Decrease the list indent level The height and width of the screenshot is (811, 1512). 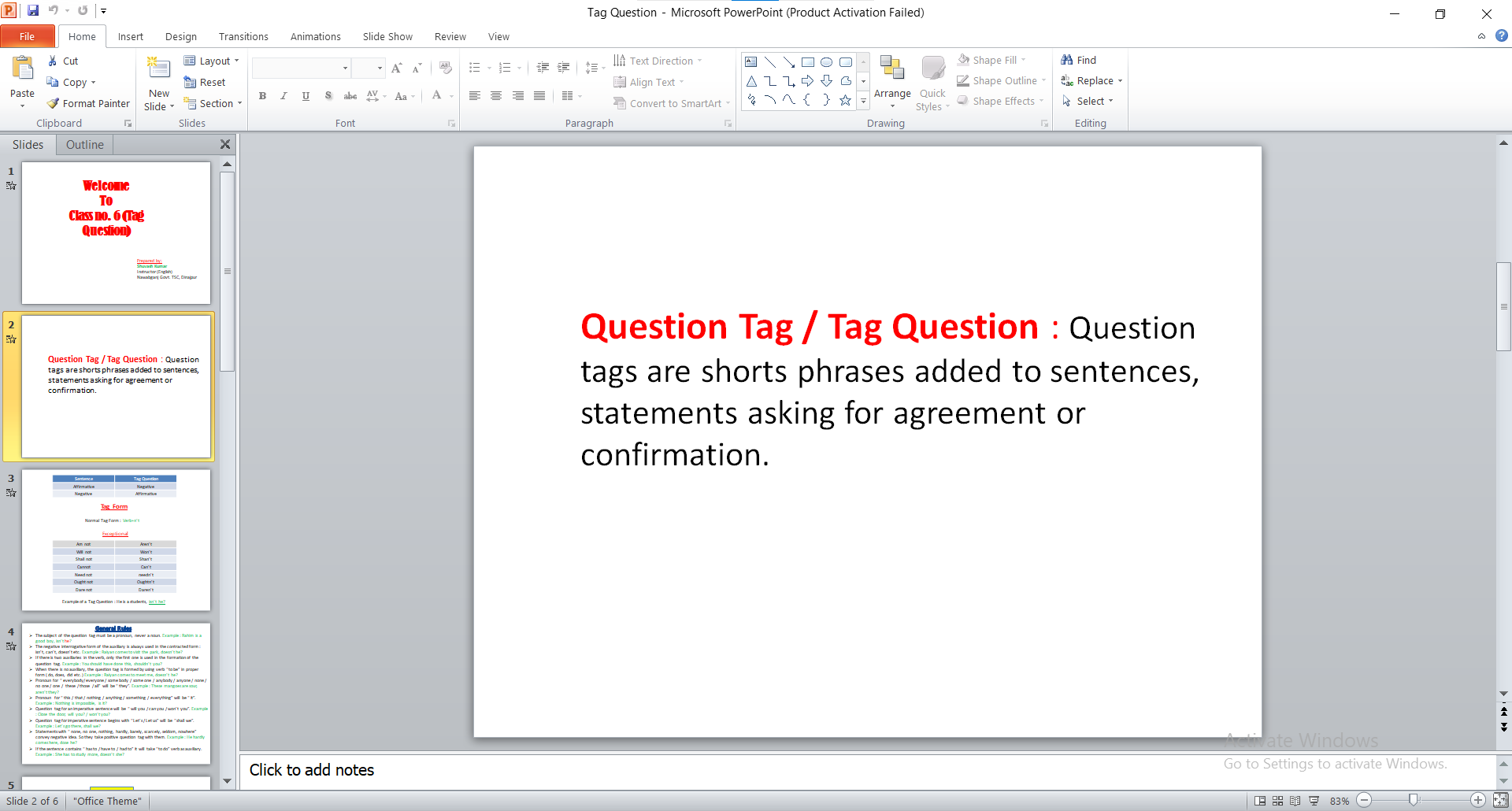(543, 68)
